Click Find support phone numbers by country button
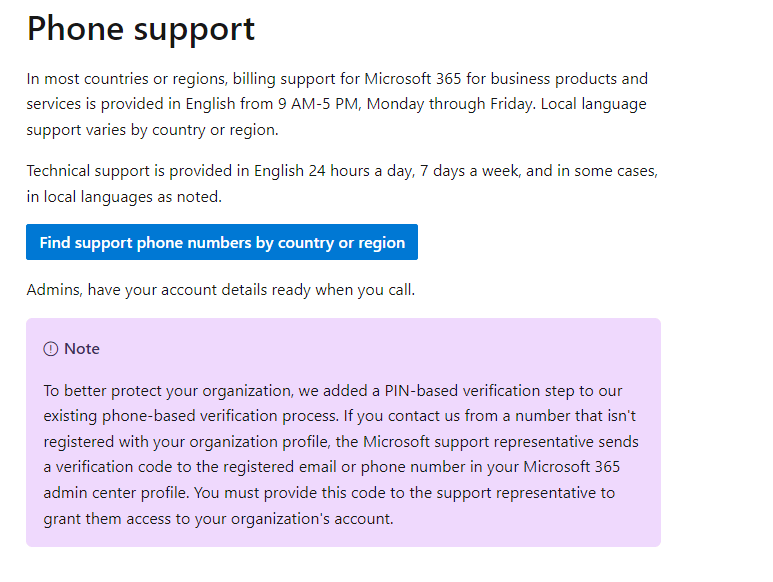Image resolution: width=773 pixels, height=582 pixels. pyautogui.click(x=222, y=242)
